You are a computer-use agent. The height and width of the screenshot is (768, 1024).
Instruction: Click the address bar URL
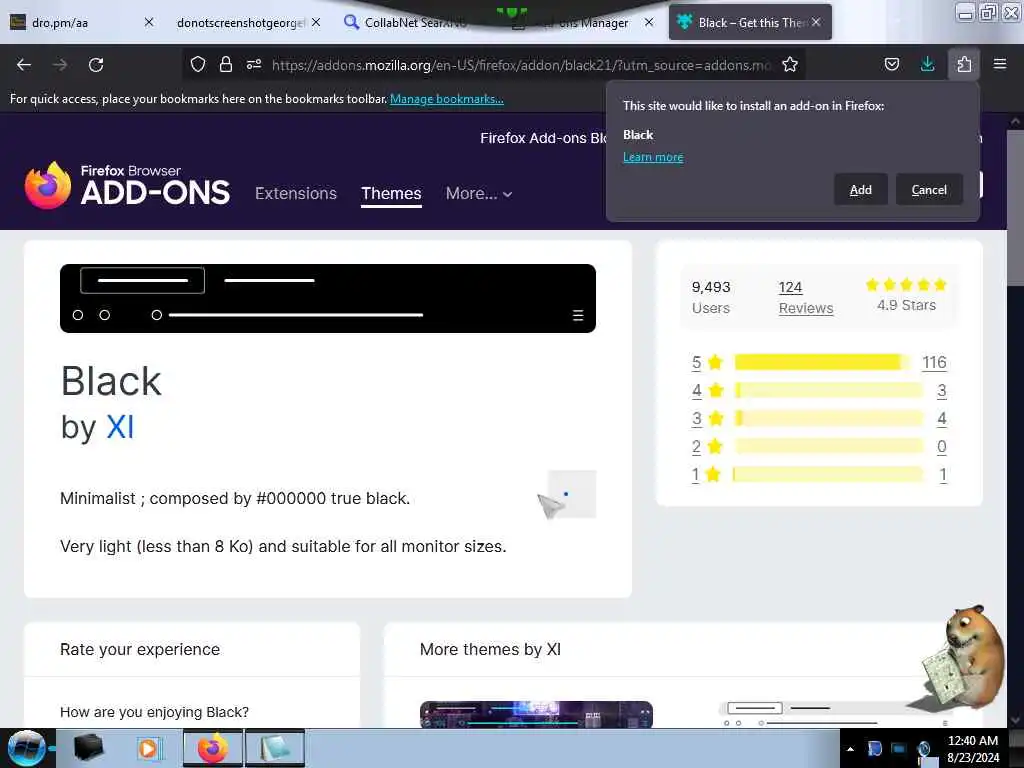521,65
